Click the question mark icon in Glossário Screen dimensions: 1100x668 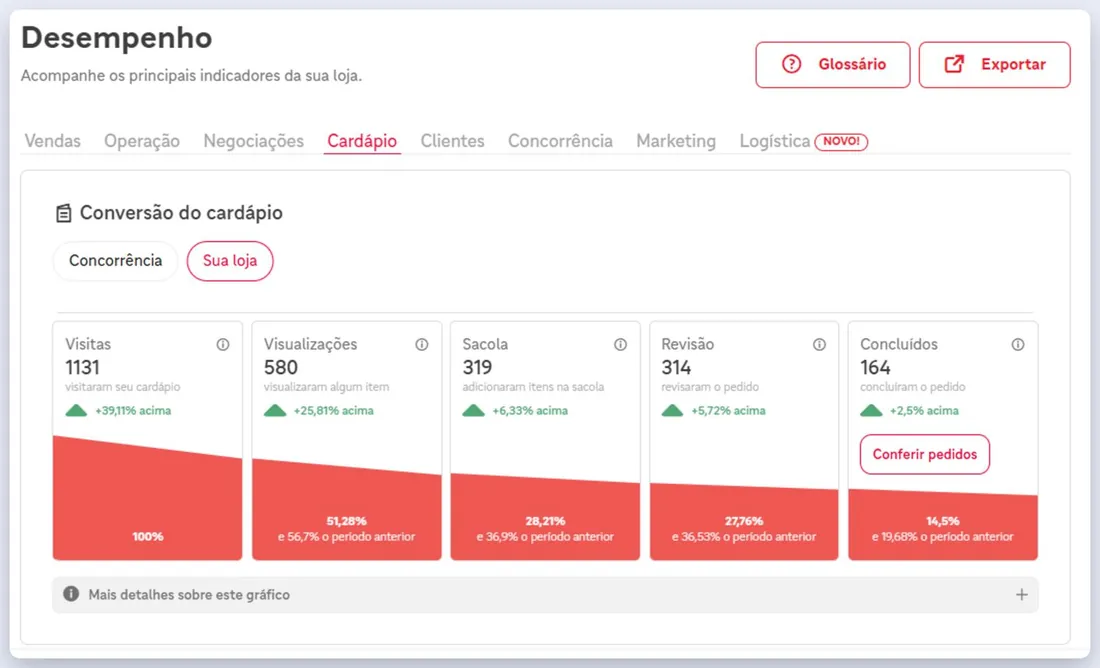[791, 64]
